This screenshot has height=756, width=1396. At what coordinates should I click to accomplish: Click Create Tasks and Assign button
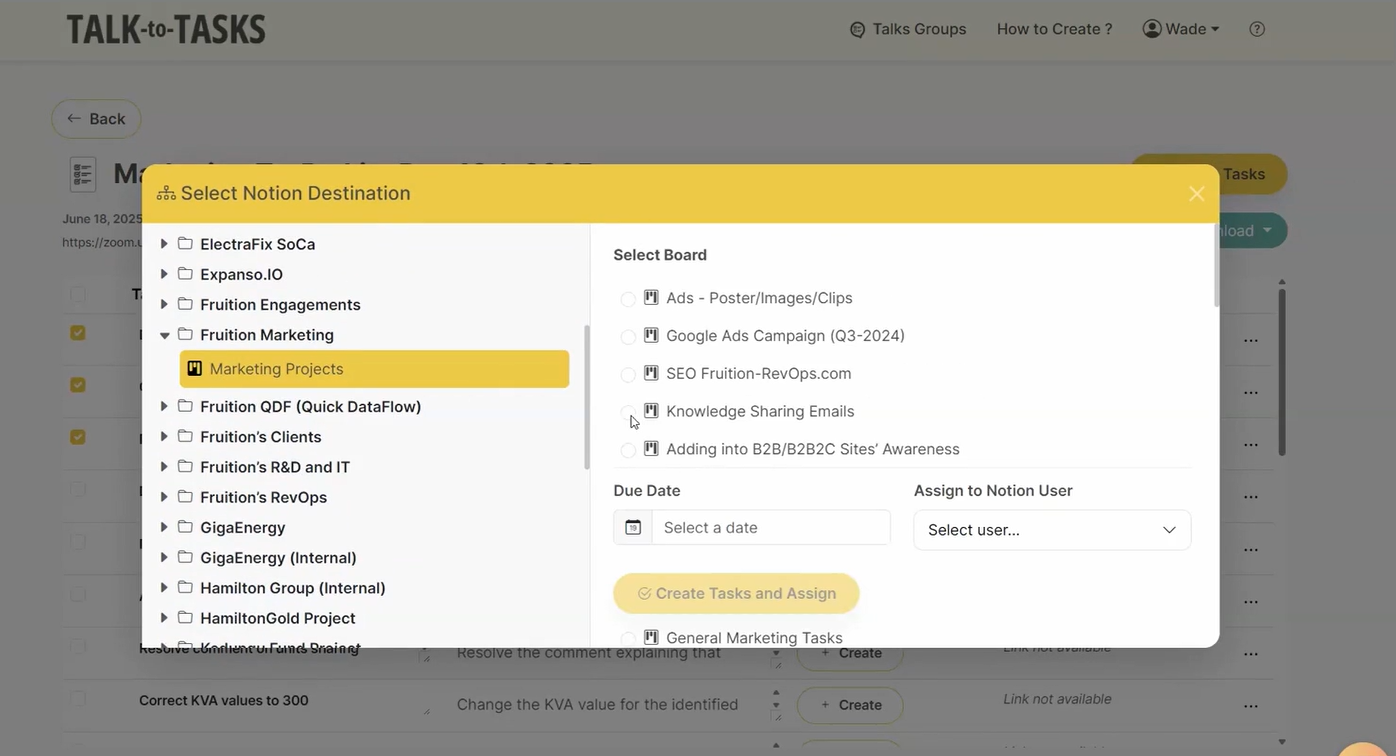pyautogui.click(x=736, y=593)
